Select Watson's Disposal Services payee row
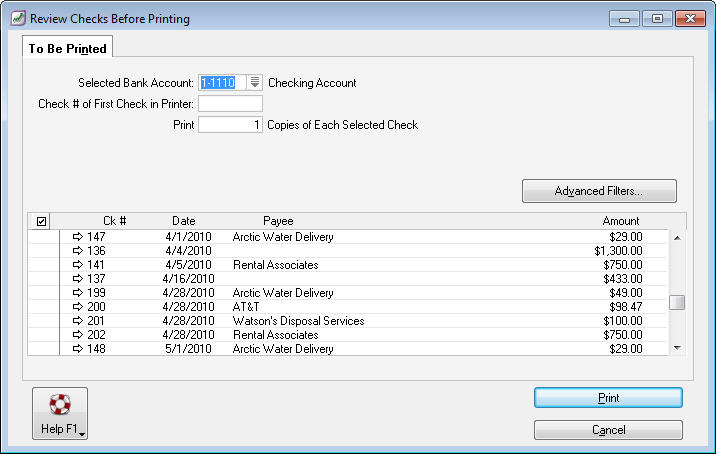Image resolution: width=716 pixels, height=454 pixels. 299,321
